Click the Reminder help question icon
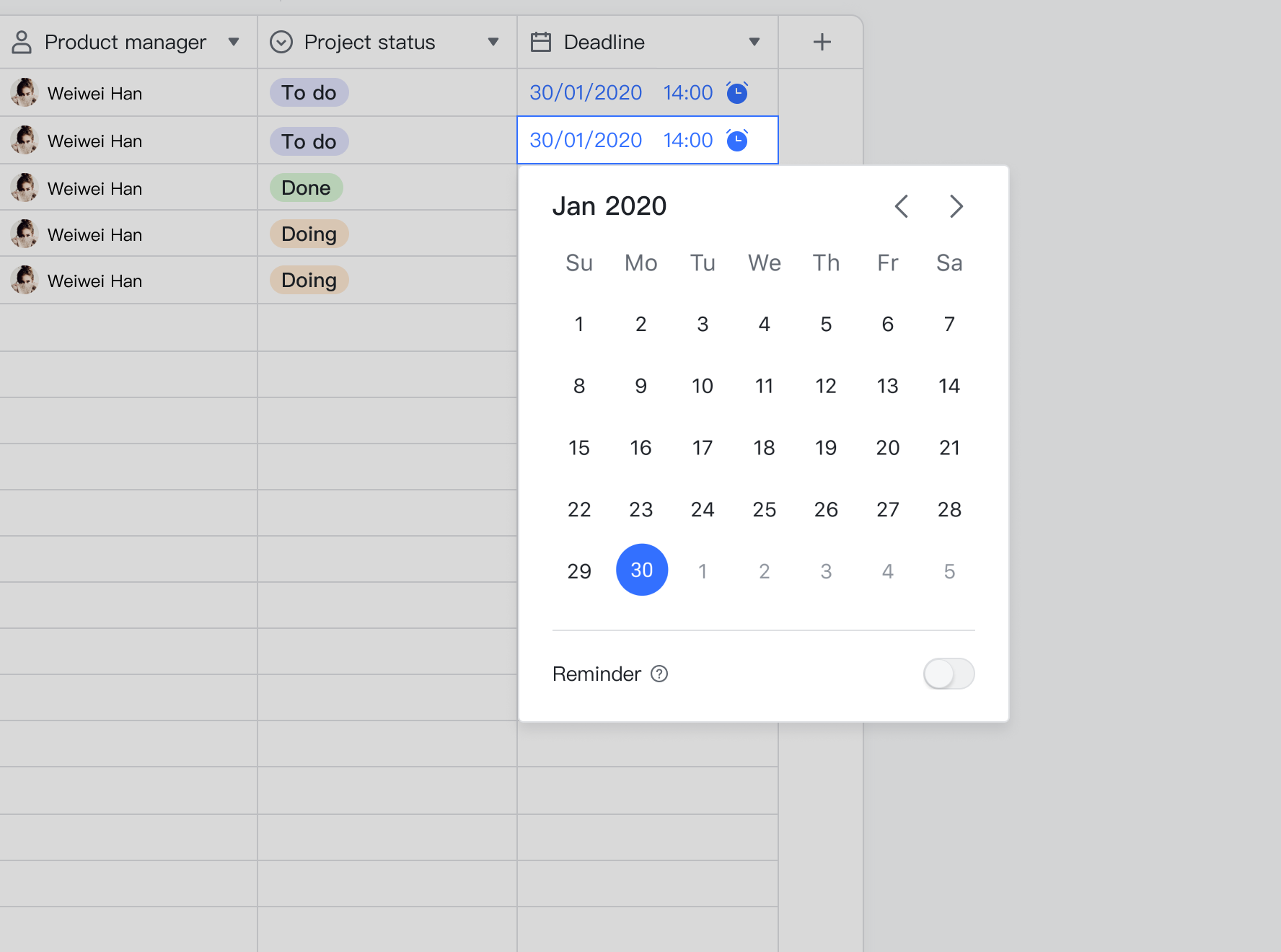The width and height of the screenshot is (1281, 952). point(659,674)
